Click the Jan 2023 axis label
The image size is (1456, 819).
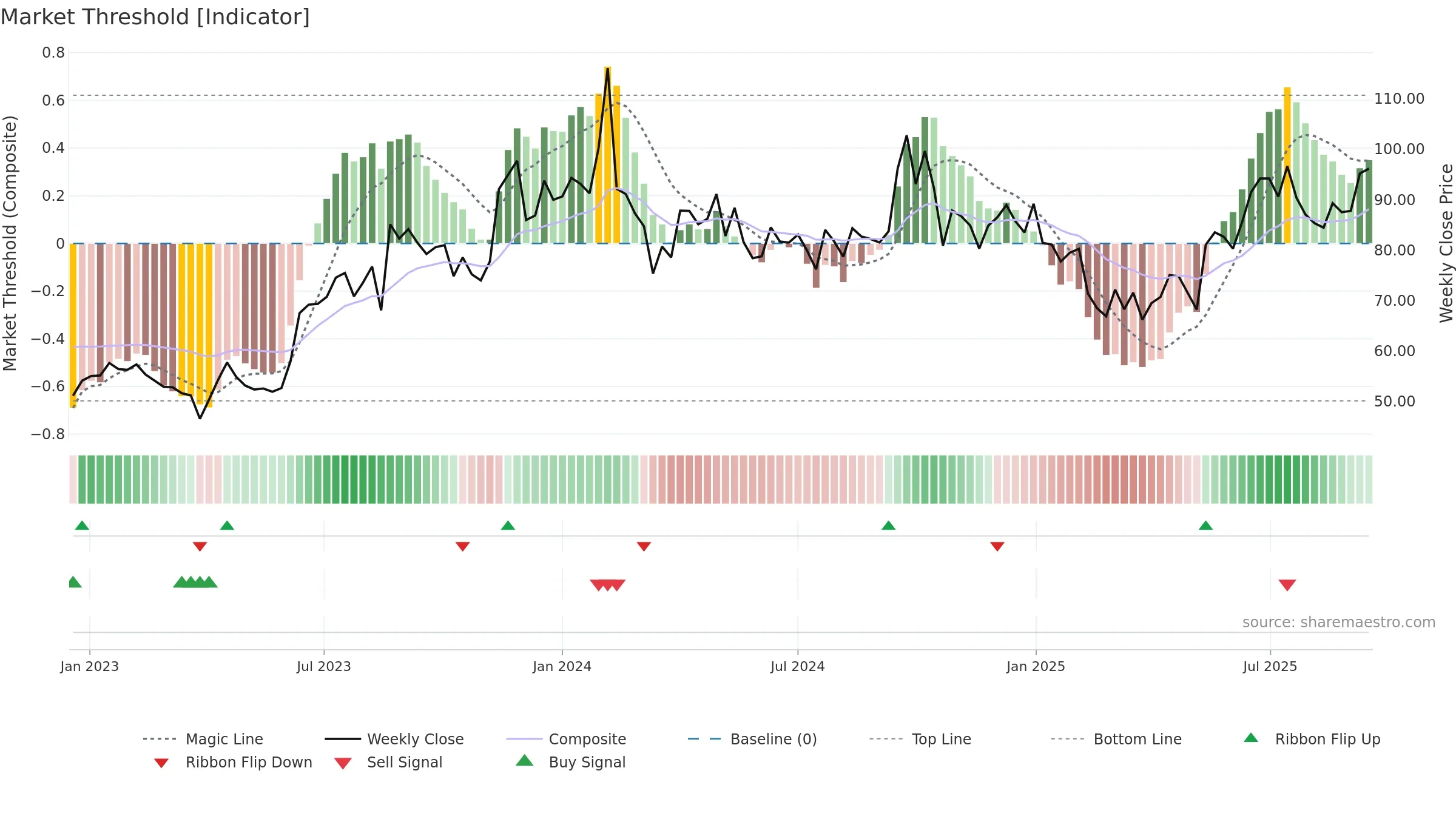pos(90,666)
